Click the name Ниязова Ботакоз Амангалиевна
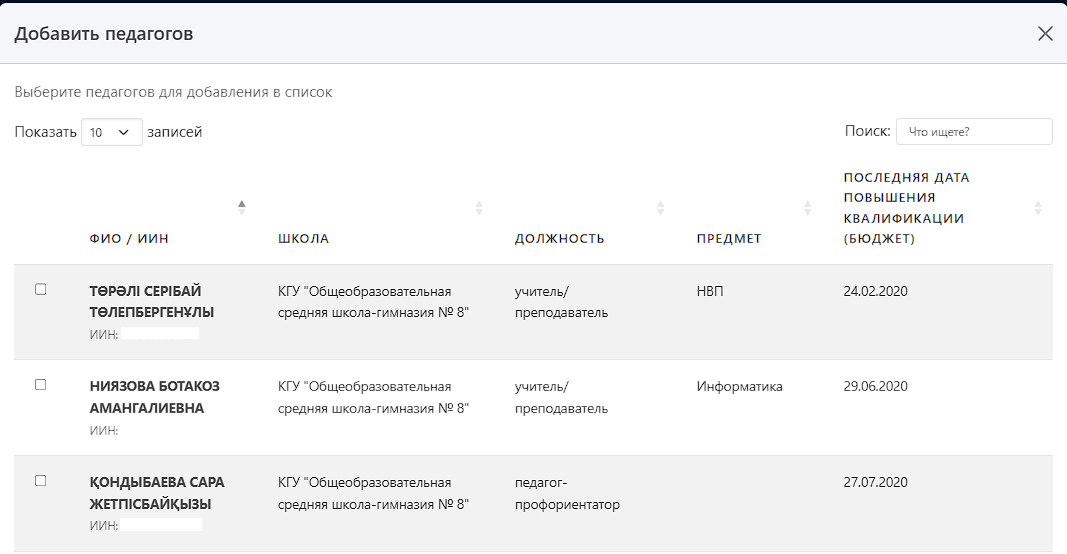The height and width of the screenshot is (554, 1067). coord(154,397)
